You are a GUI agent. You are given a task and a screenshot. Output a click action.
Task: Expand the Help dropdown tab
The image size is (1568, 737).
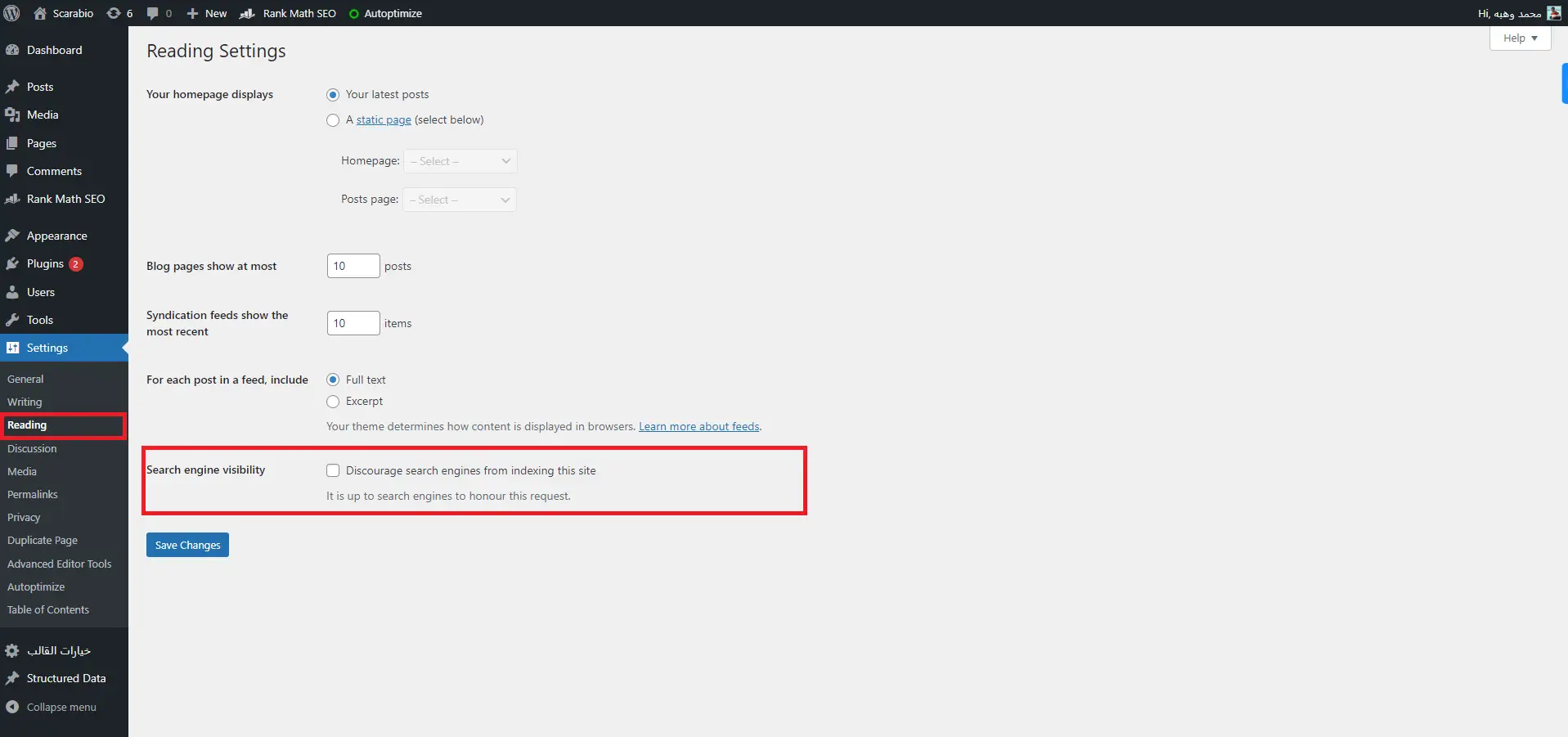point(1520,38)
